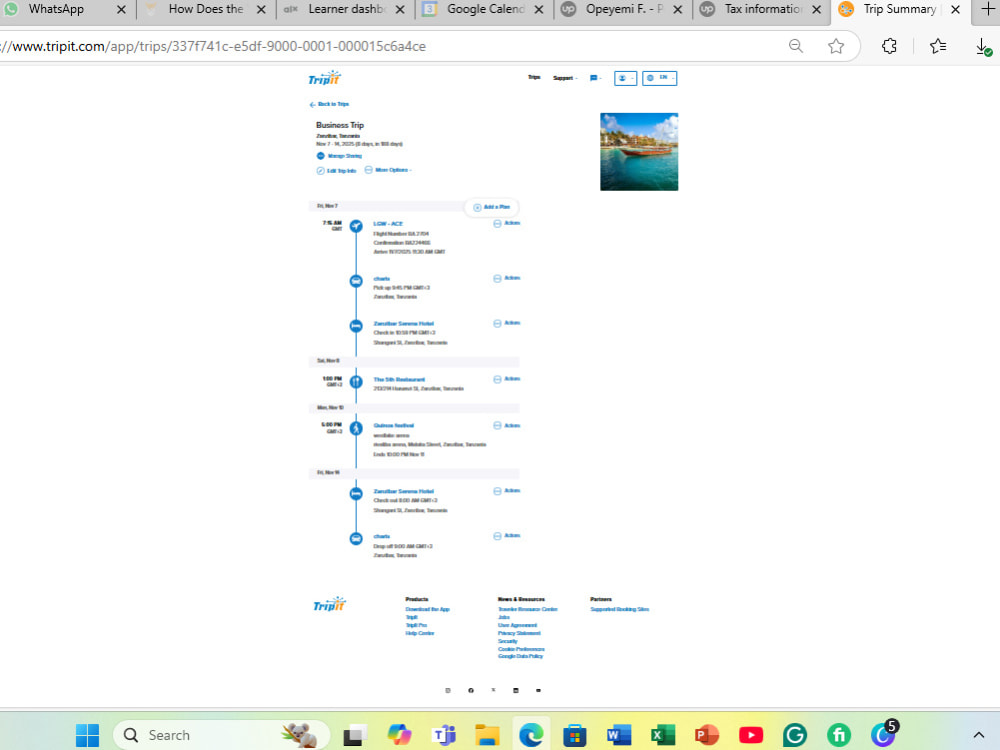Open the EN language selector
This screenshot has height=750, width=1000.
pos(659,78)
